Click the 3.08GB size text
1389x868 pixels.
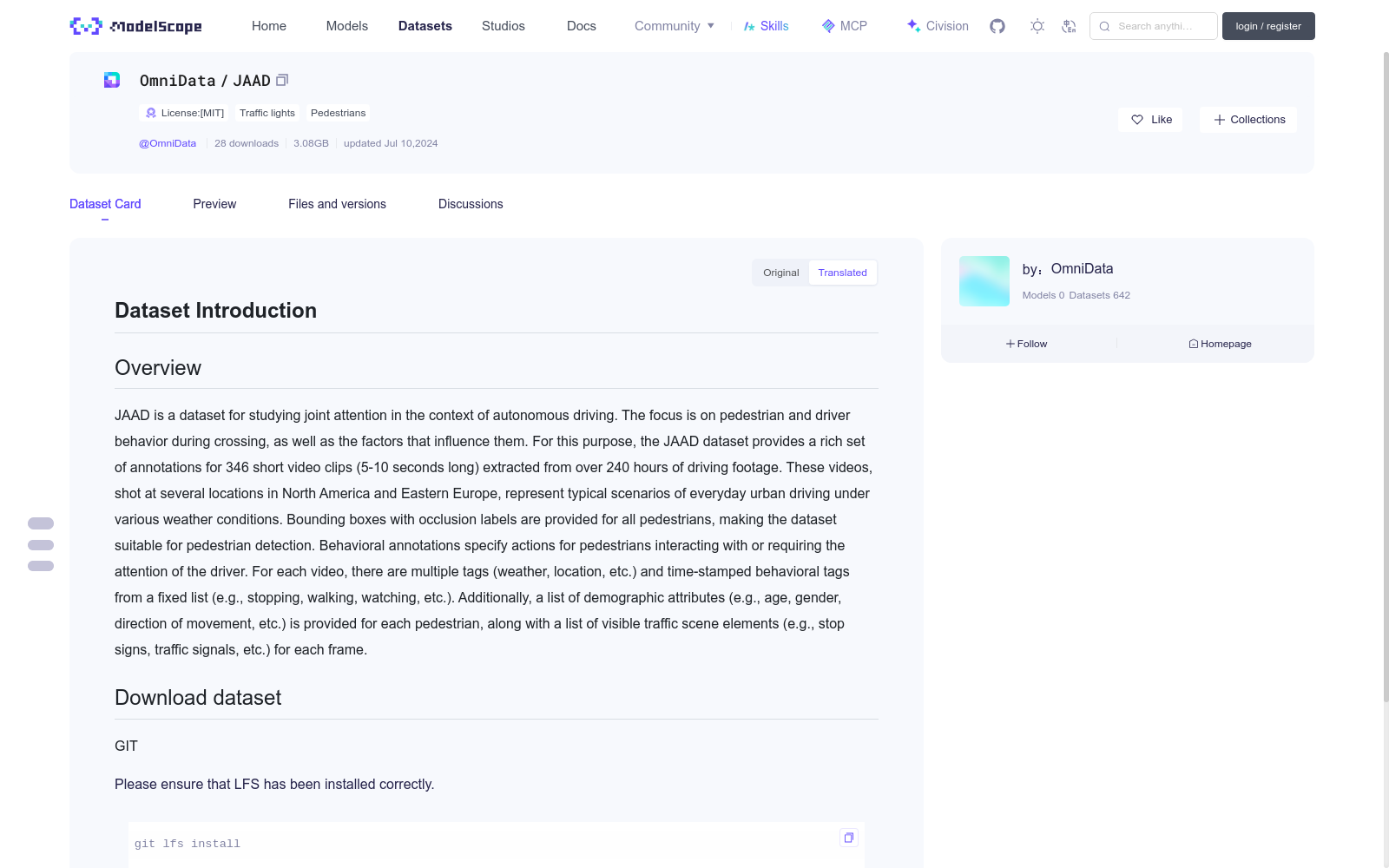(x=311, y=143)
